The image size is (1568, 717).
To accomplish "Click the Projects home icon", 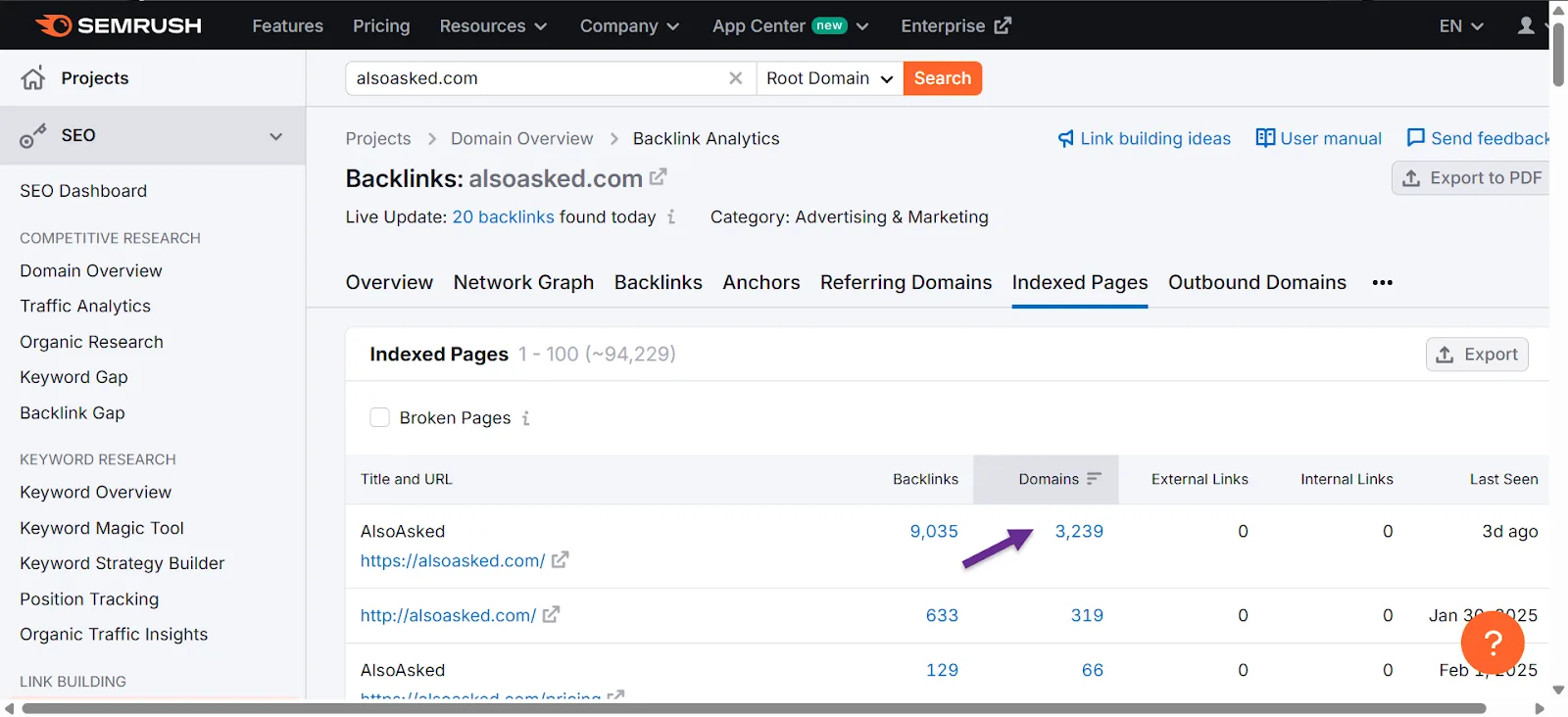I will pyautogui.click(x=33, y=78).
